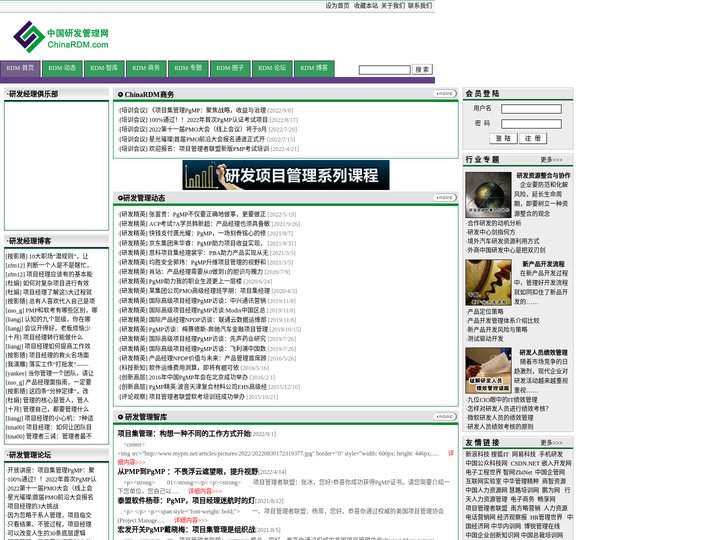Open friend link 项目管理者联盟
Viewport: 720px width, 540px height.
click(x=487, y=508)
